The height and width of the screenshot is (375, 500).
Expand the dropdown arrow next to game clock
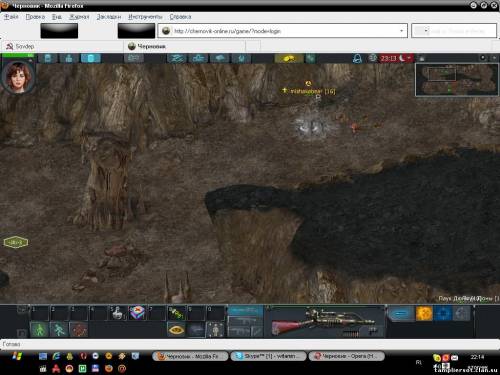point(409,58)
